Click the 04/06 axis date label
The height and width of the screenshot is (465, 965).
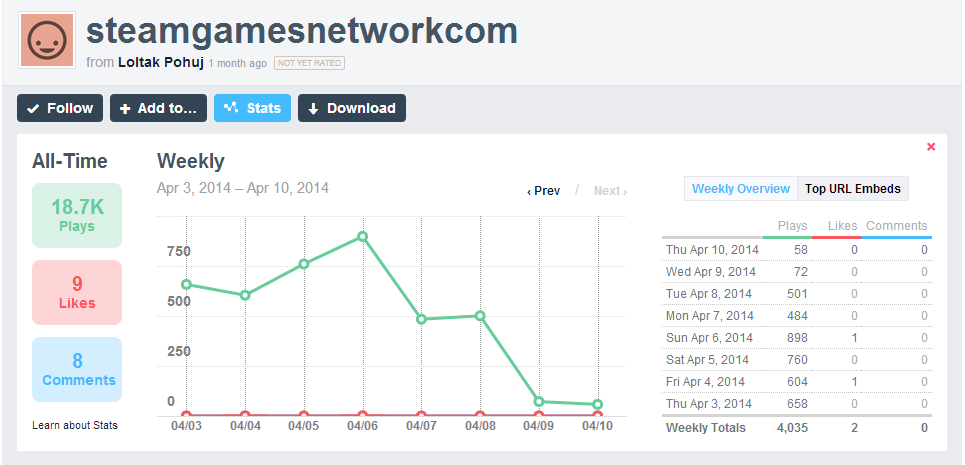click(x=362, y=425)
